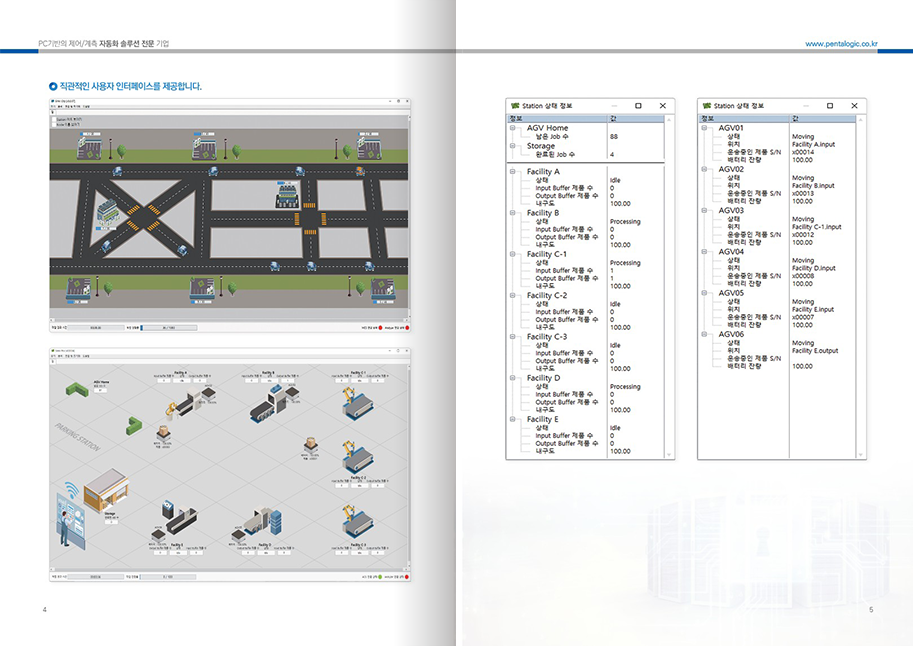
Task: Select the AGV03 tree item
Action: pos(731,211)
